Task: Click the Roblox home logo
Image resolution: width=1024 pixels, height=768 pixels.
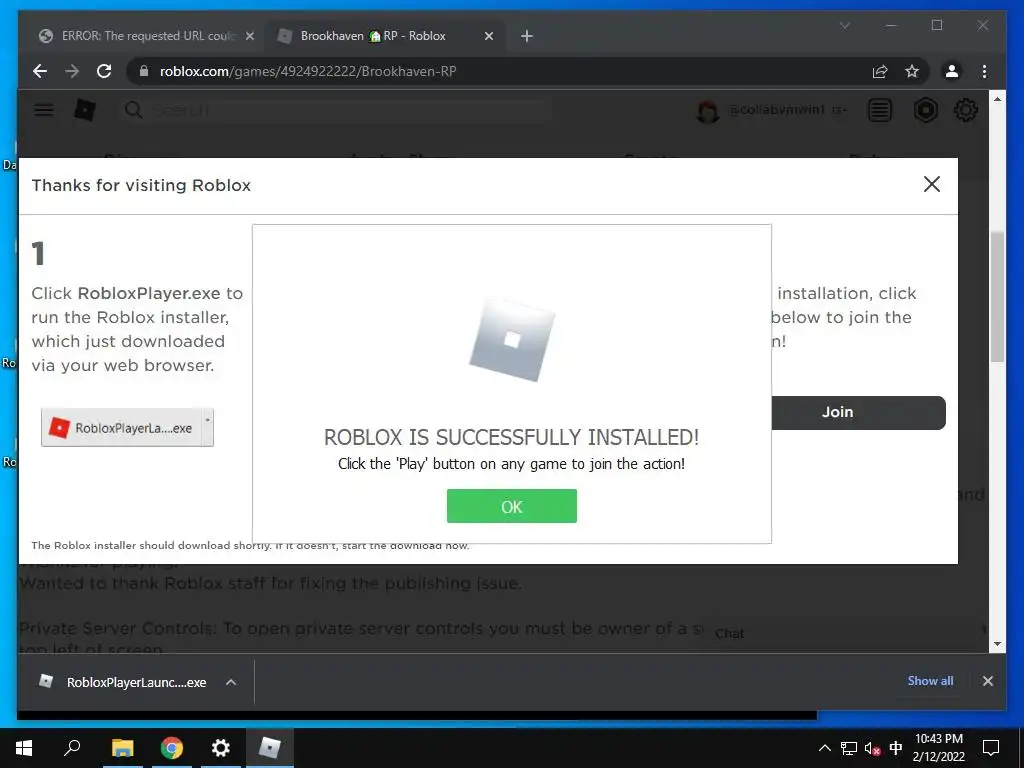Action: [x=85, y=110]
